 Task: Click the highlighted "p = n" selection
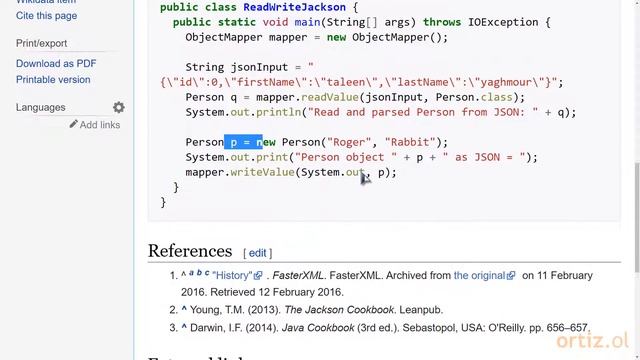(243, 142)
